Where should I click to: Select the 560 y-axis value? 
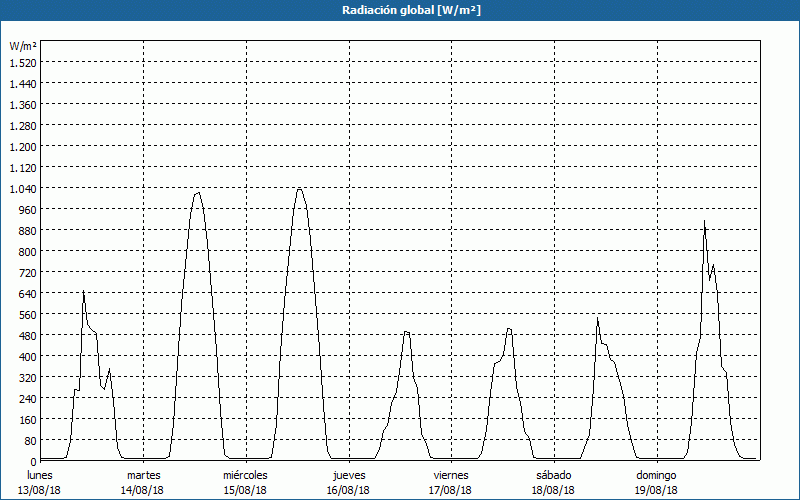coord(28,314)
